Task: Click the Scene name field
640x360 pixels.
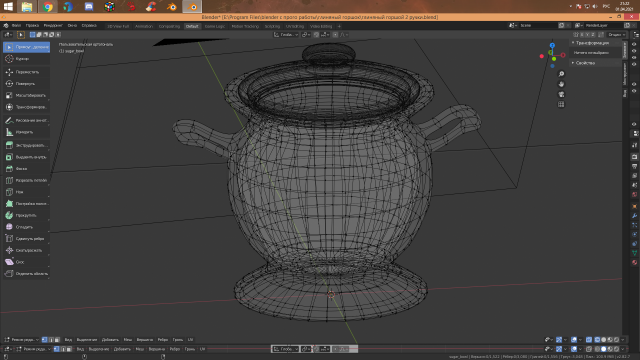Action: click(538, 25)
